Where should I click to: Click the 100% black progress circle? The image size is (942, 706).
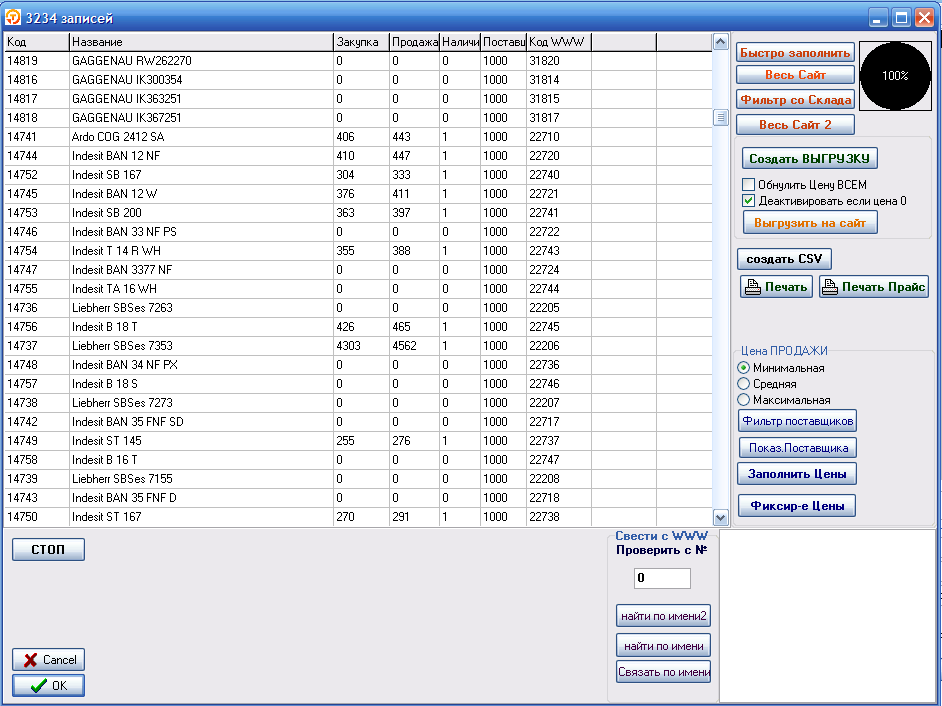(x=895, y=76)
